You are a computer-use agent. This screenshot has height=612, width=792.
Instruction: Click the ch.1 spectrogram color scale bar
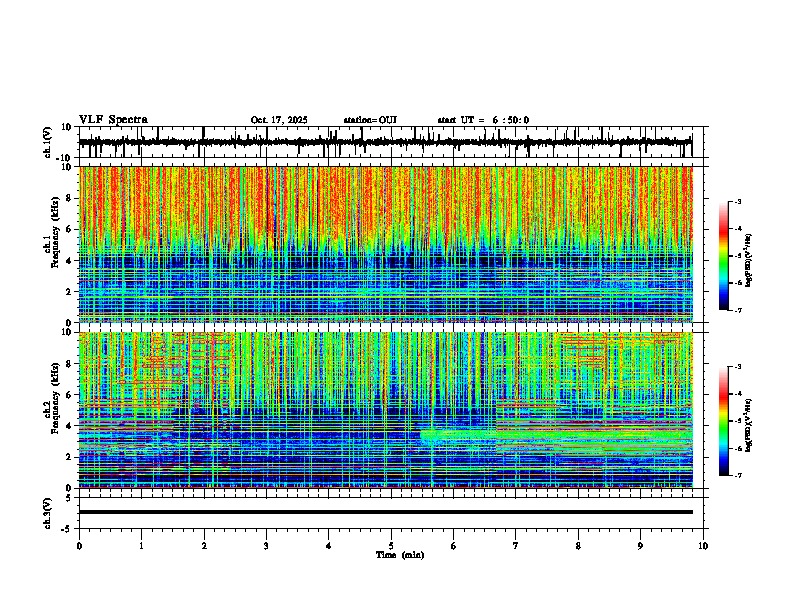pos(724,256)
